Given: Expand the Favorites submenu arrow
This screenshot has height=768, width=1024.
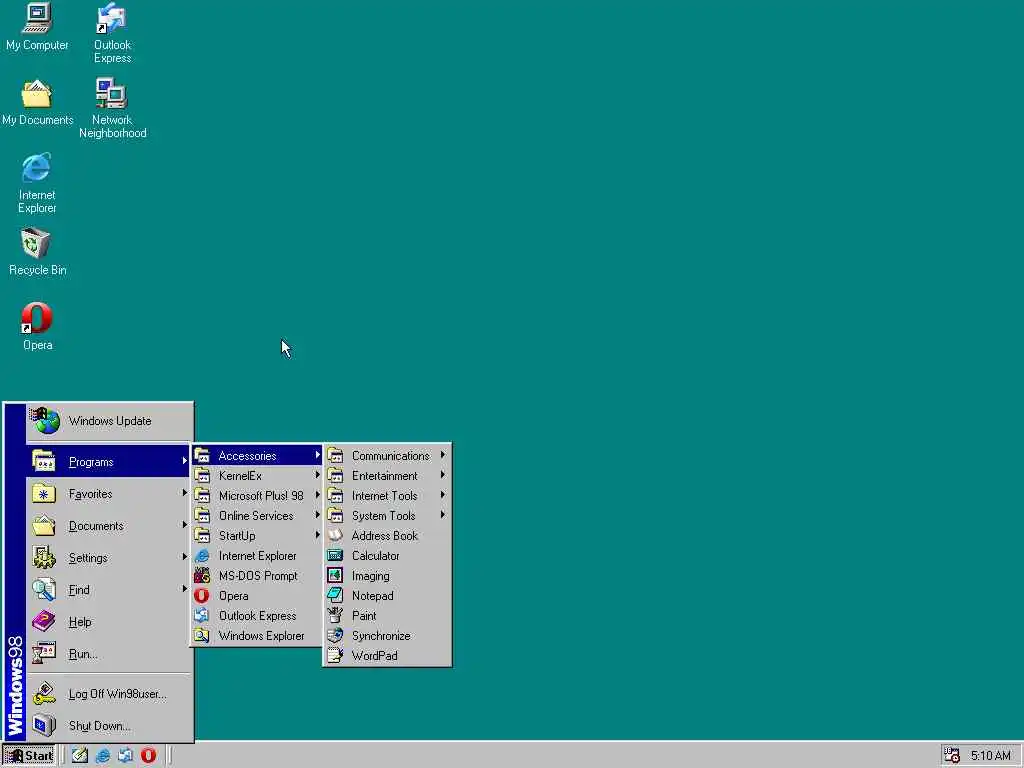Looking at the screenshot, I should tap(184, 493).
